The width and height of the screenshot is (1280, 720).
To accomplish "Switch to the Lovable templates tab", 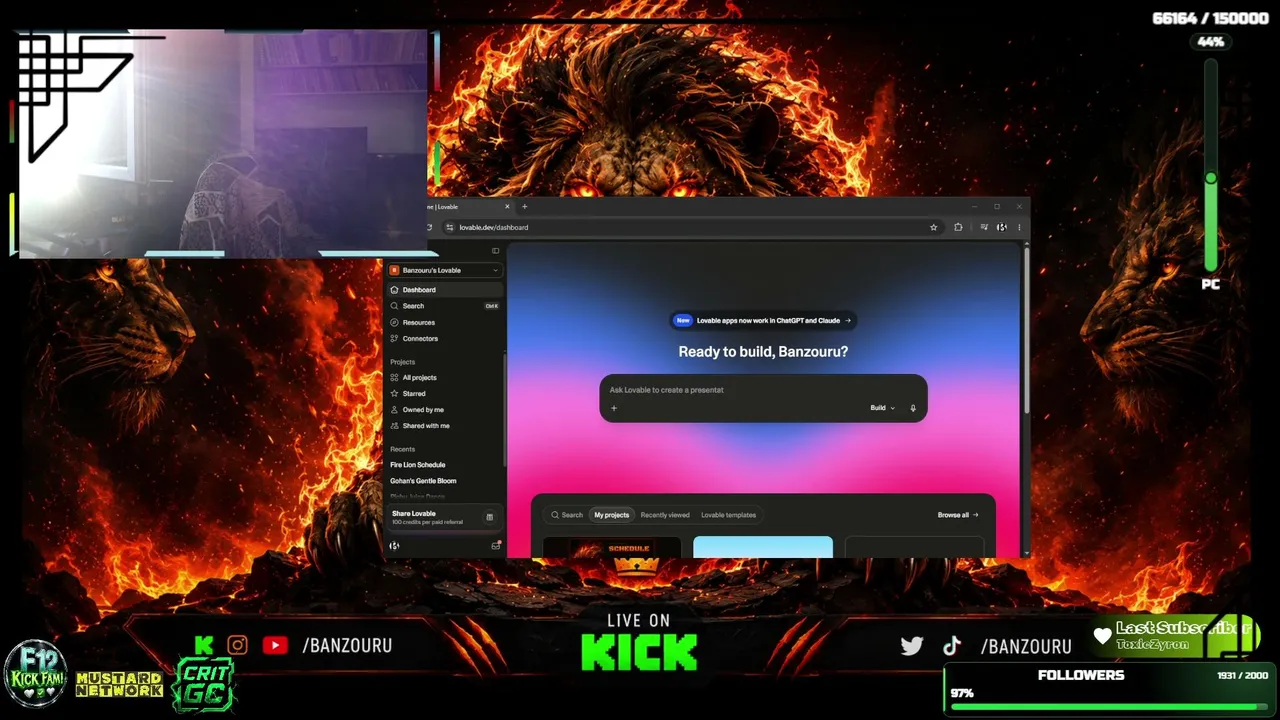I will click(728, 515).
